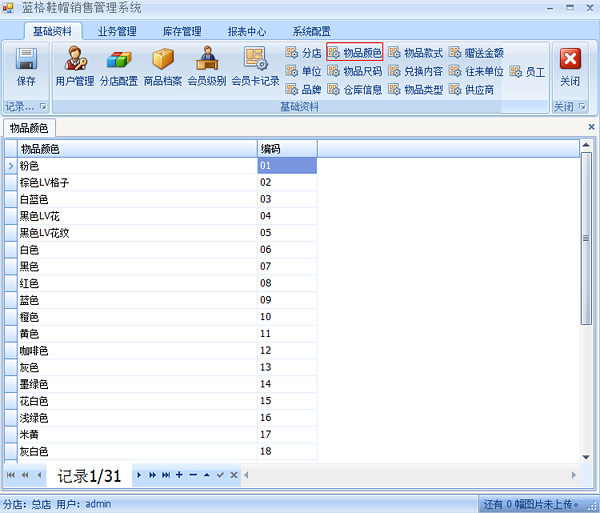The width and height of the screenshot is (600, 513).
Task: Open 商品档案 product archive
Action: tap(163, 66)
